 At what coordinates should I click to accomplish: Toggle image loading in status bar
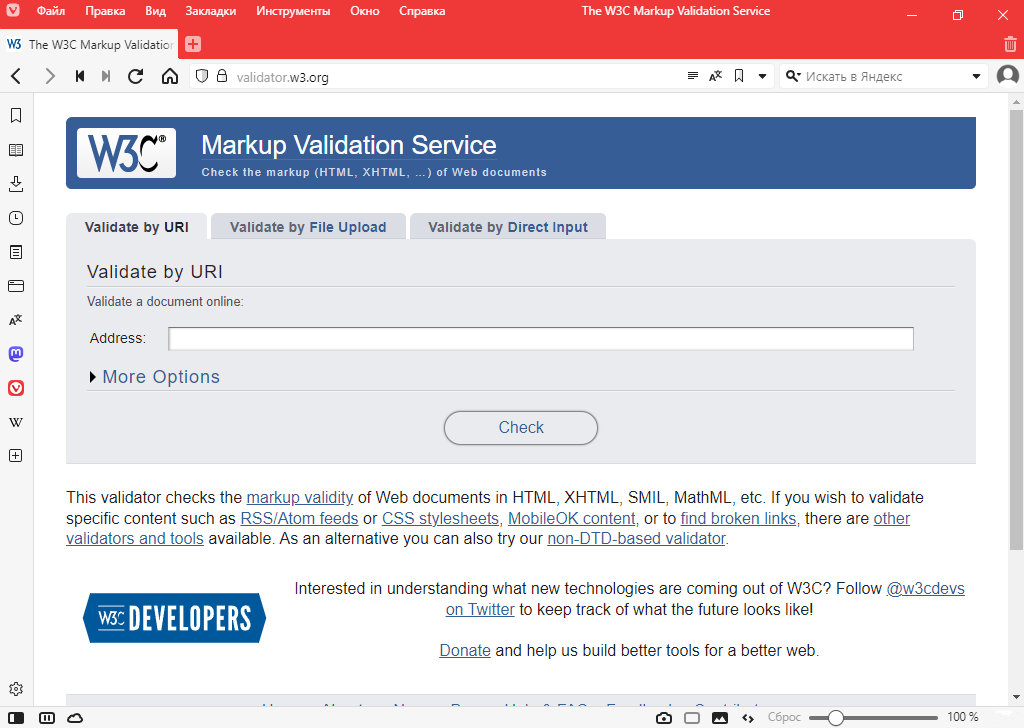pyautogui.click(x=719, y=717)
